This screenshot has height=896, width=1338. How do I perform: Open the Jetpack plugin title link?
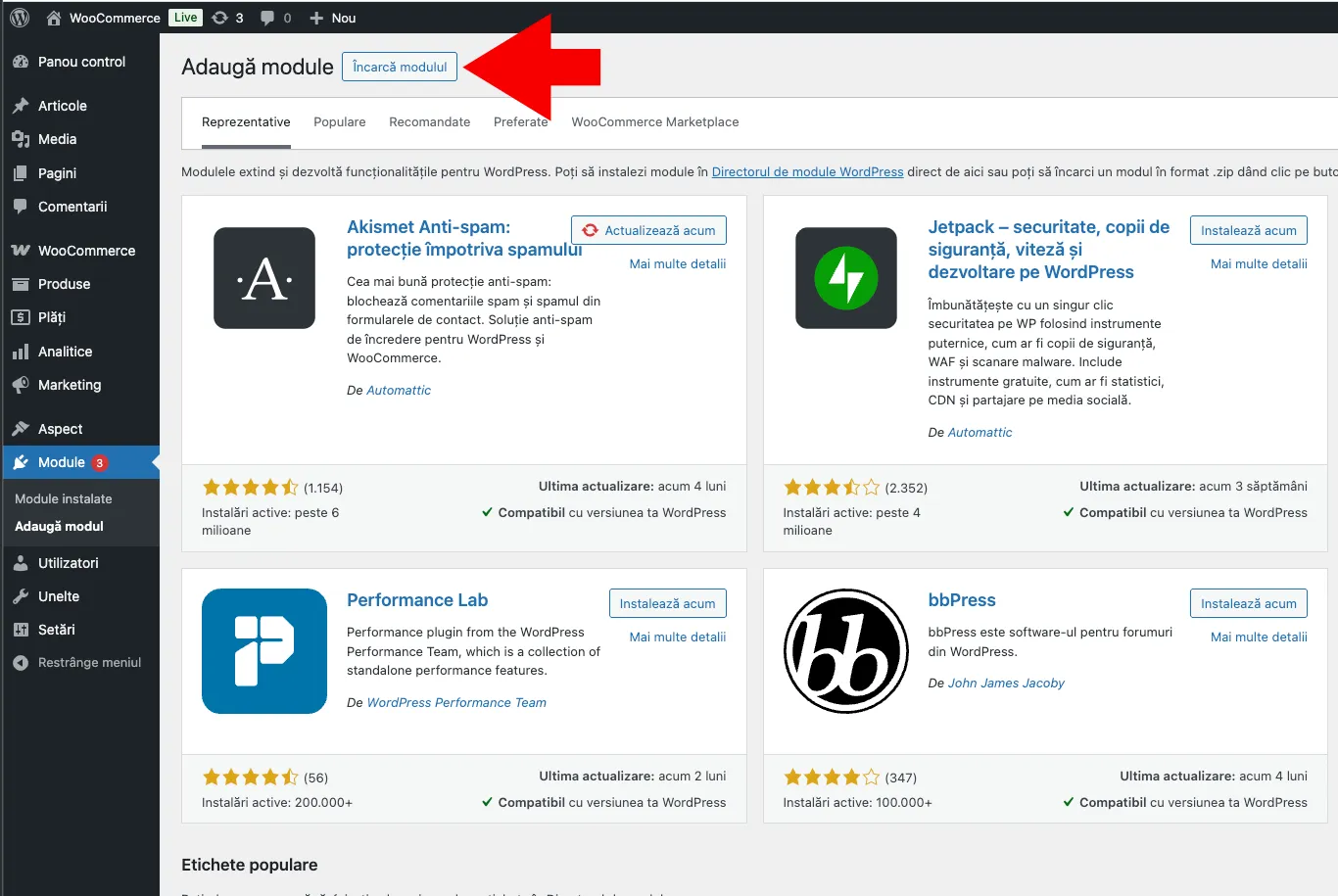1049,250
